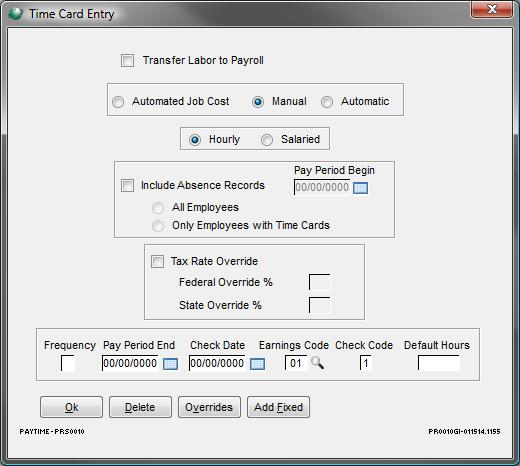The image size is (520, 466).
Task: Close the Time Card Entry window
Action: point(492,9)
